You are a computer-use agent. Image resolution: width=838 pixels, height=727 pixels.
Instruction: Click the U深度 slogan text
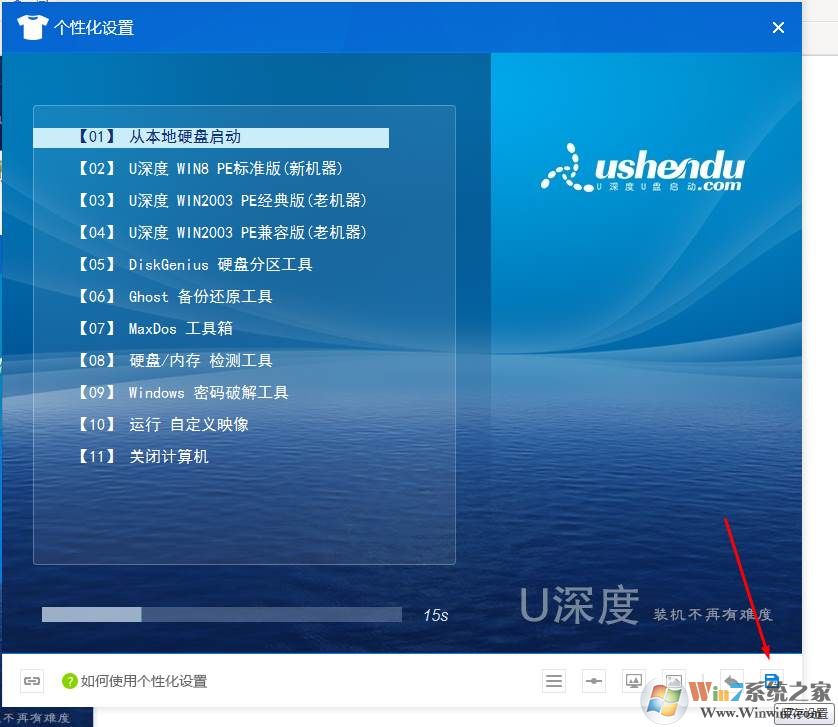point(646,606)
